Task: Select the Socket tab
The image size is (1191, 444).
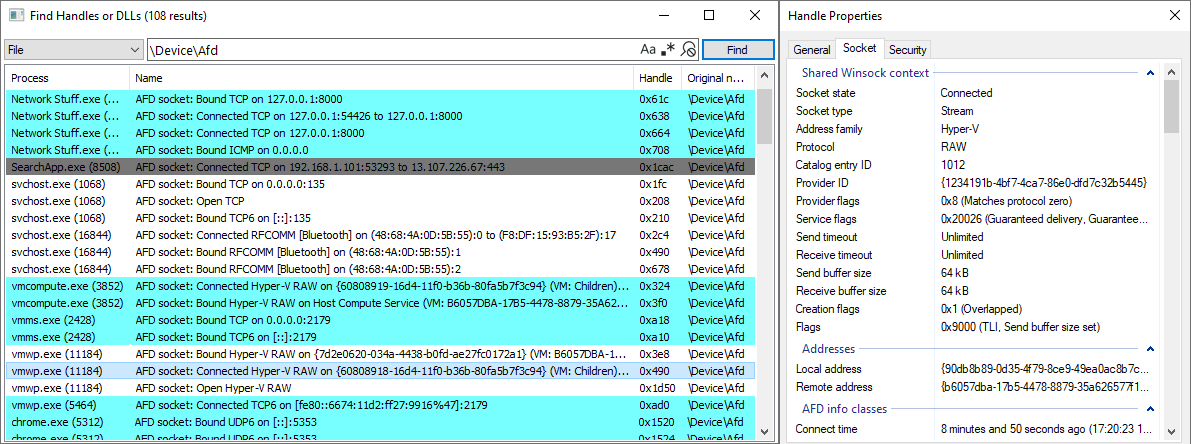Action: [859, 49]
